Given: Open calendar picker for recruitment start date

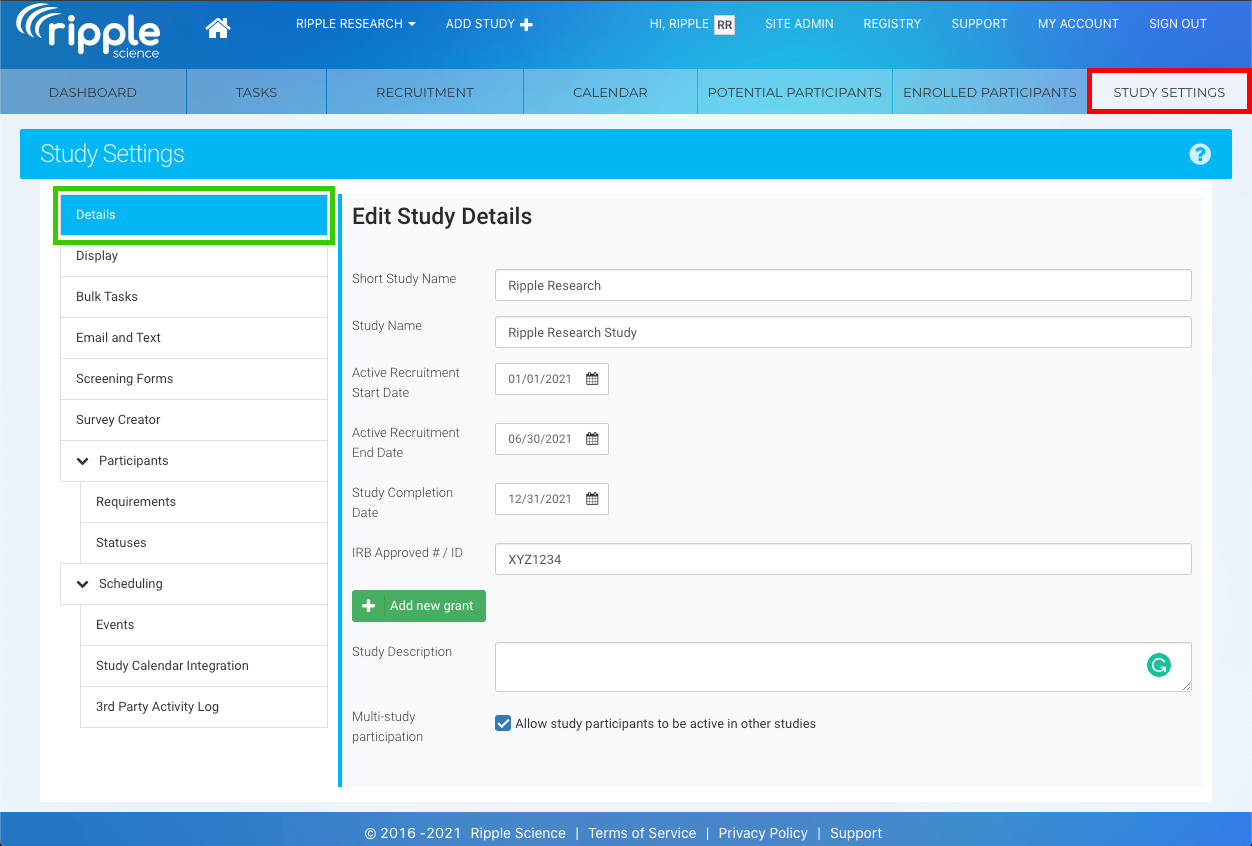Looking at the screenshot, I should [592, 379].
